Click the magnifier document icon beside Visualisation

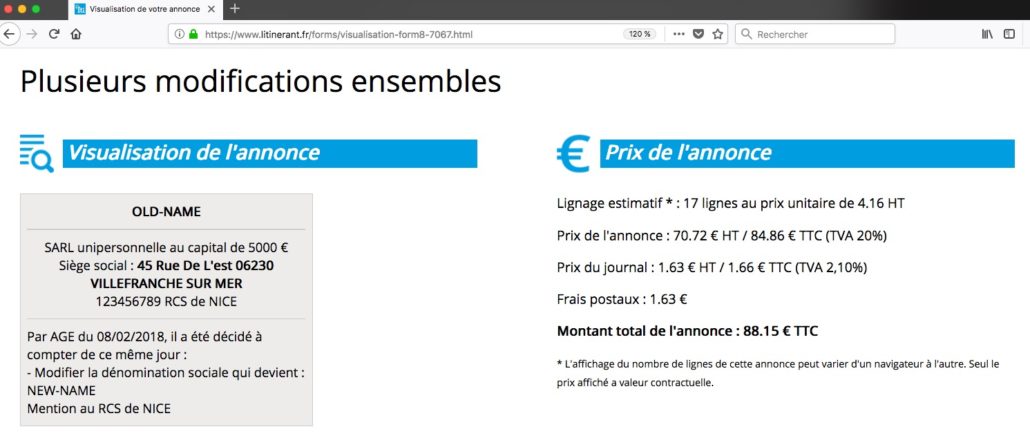pos(36,153)
